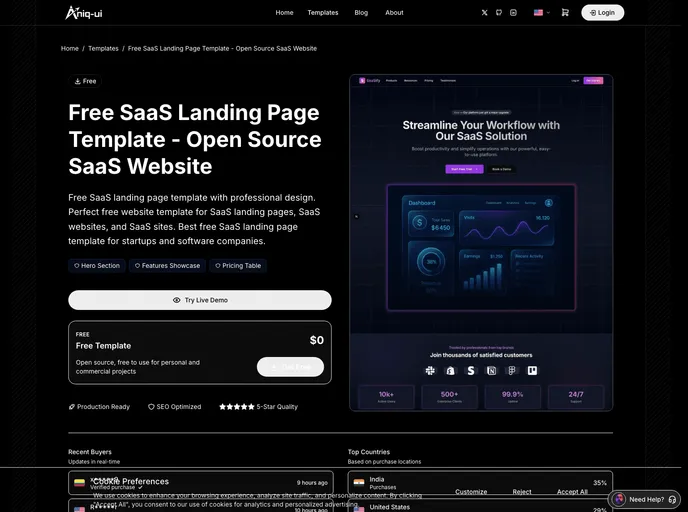The width and height of the screenshot is (688, 512).
Task: Click the Top Countries heading
Action: [x=369, y=452]
